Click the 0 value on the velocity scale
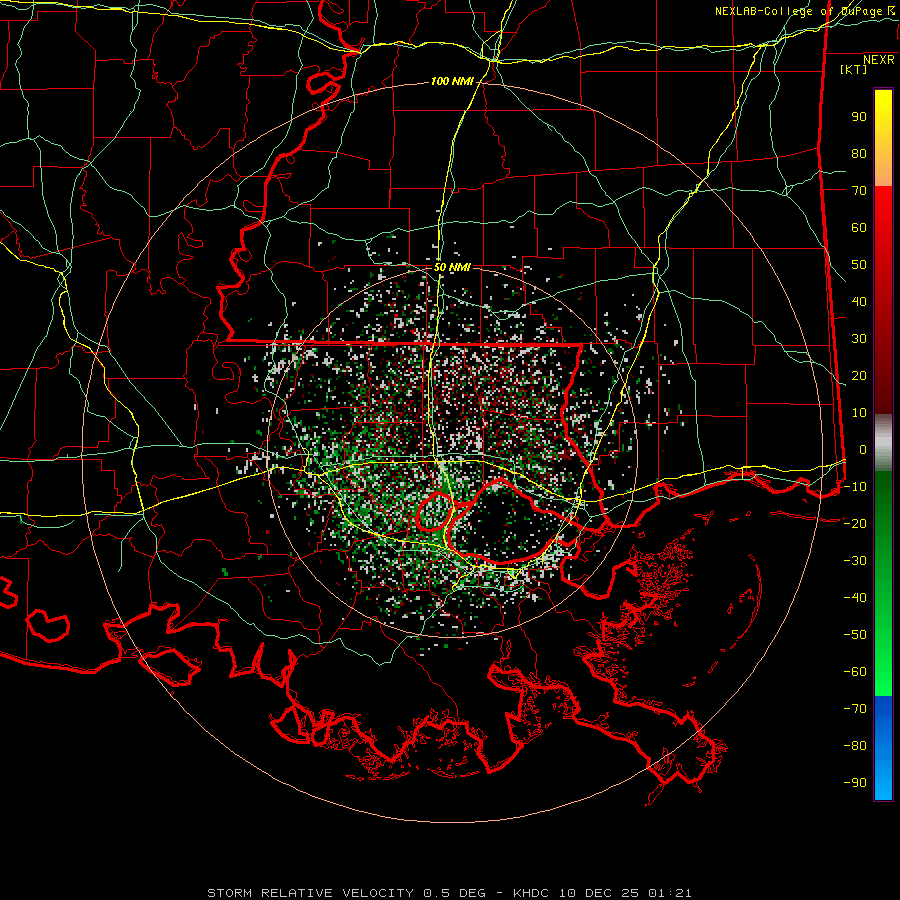 coord(863,450)
